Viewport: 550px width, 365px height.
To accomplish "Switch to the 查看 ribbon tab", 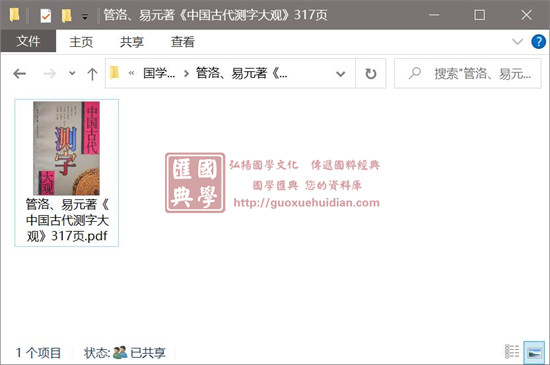I will coord(182,42).
